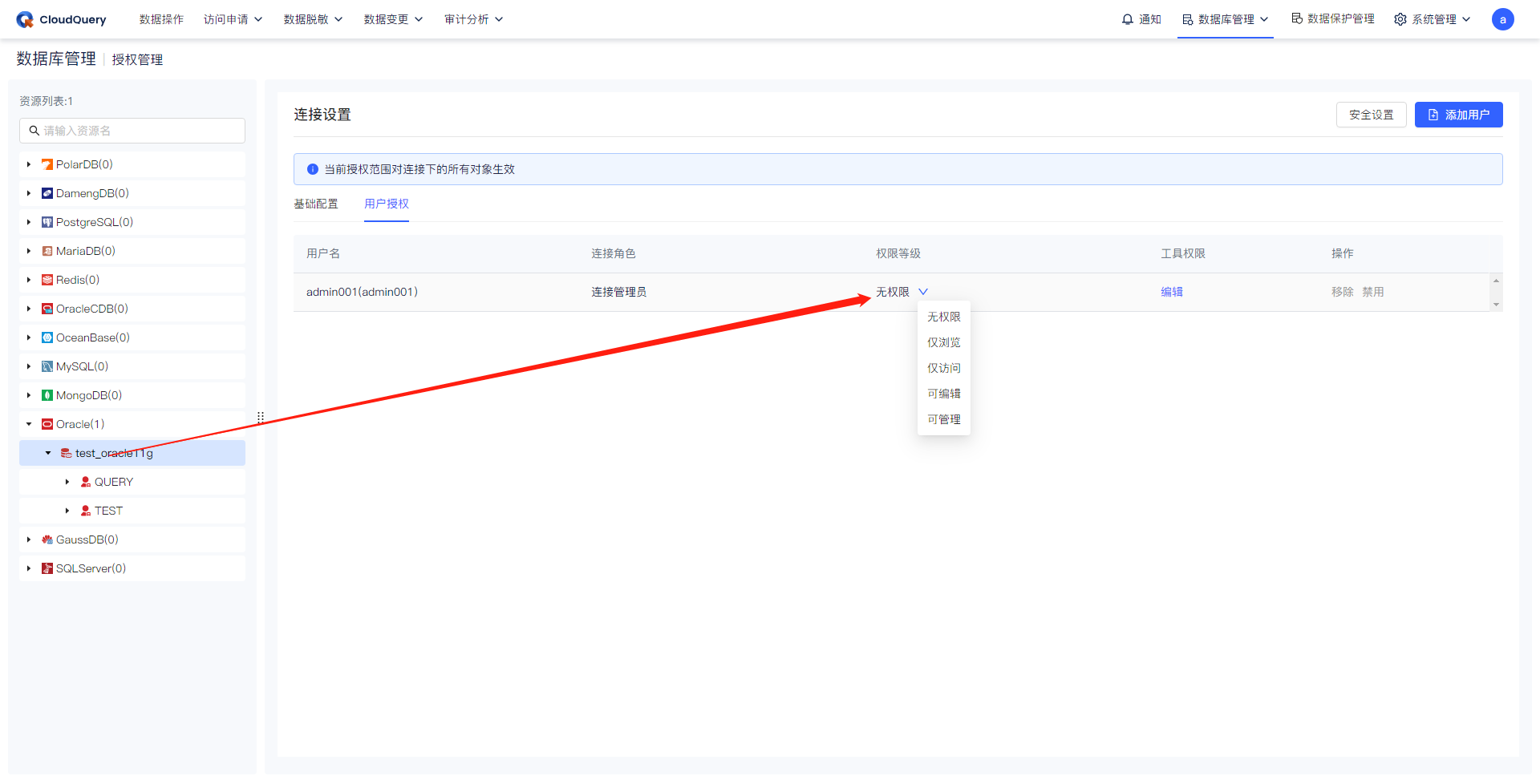Click the QUERY schema user icon
Screen dimensions: 1540x784
(86, 482)
